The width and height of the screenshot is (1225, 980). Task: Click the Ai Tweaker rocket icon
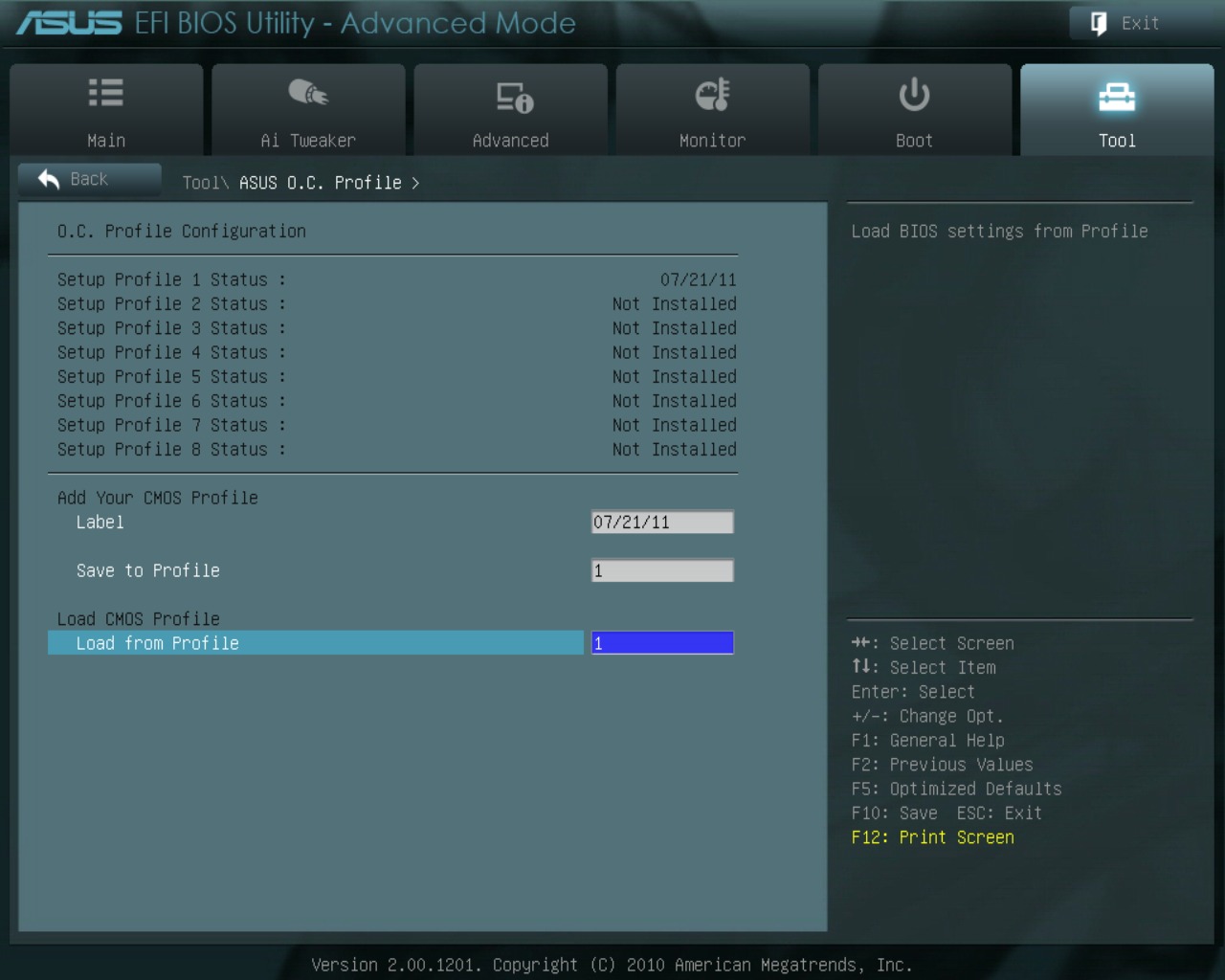tap(308, 93)
